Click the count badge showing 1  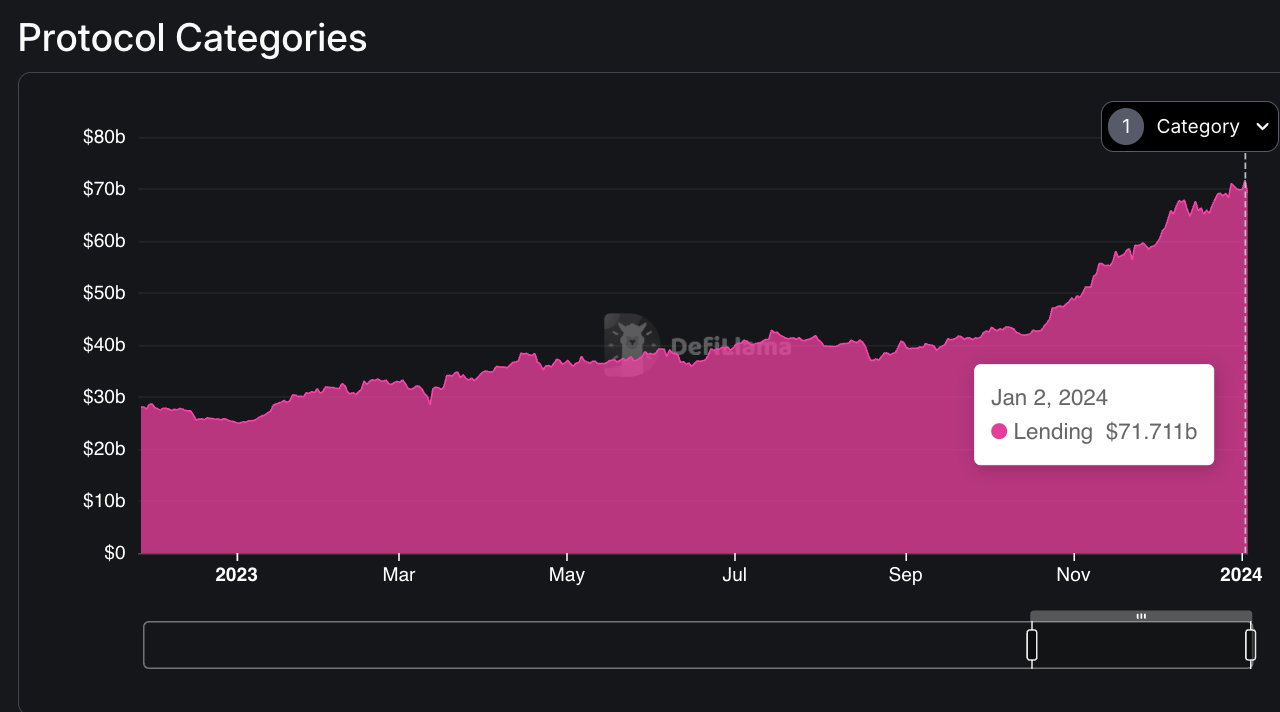1126,127
